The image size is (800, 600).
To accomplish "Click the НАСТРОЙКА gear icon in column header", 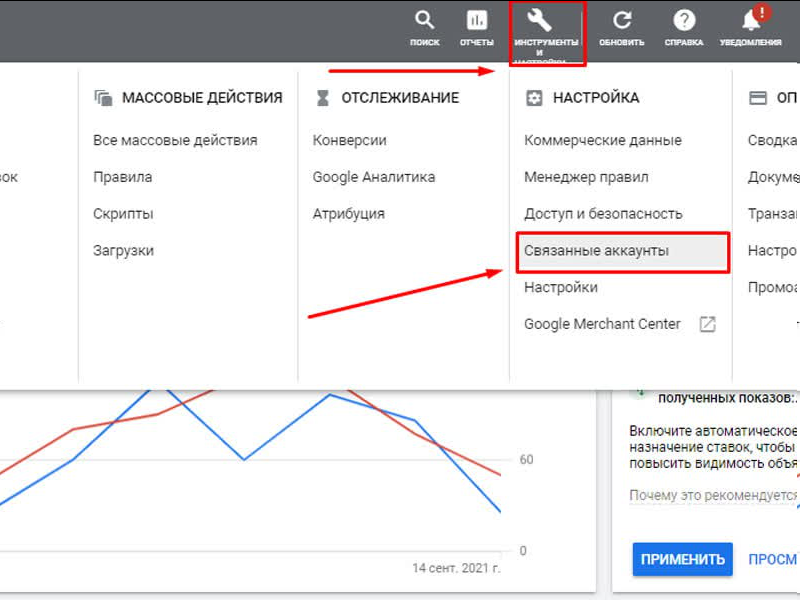I will [x=534, y=98].
